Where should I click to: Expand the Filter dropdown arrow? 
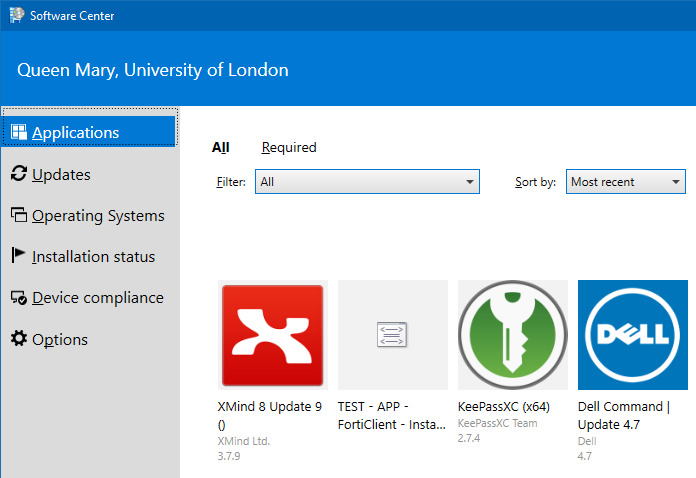click(469, 182)
